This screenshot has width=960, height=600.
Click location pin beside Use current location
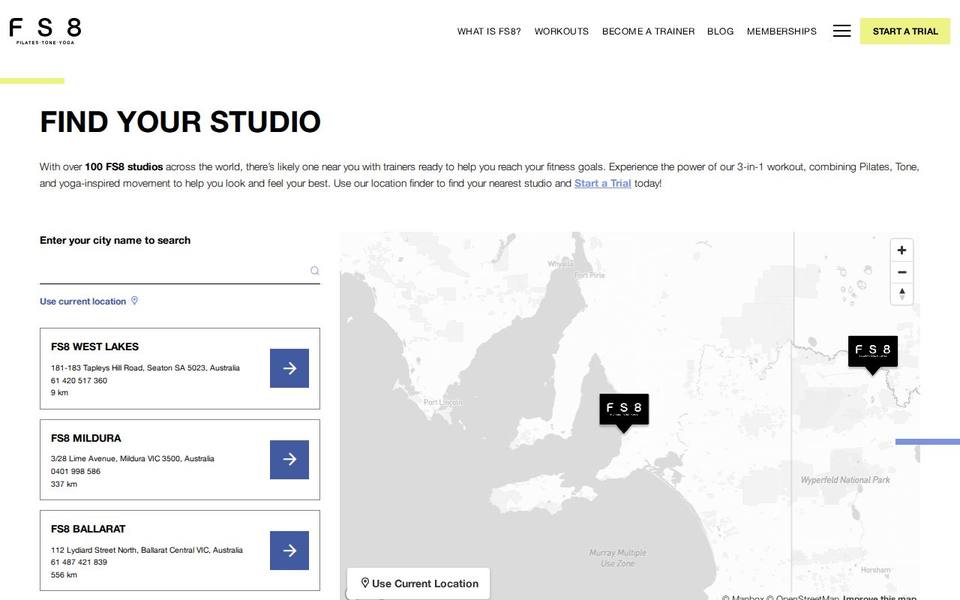(134, 301)
